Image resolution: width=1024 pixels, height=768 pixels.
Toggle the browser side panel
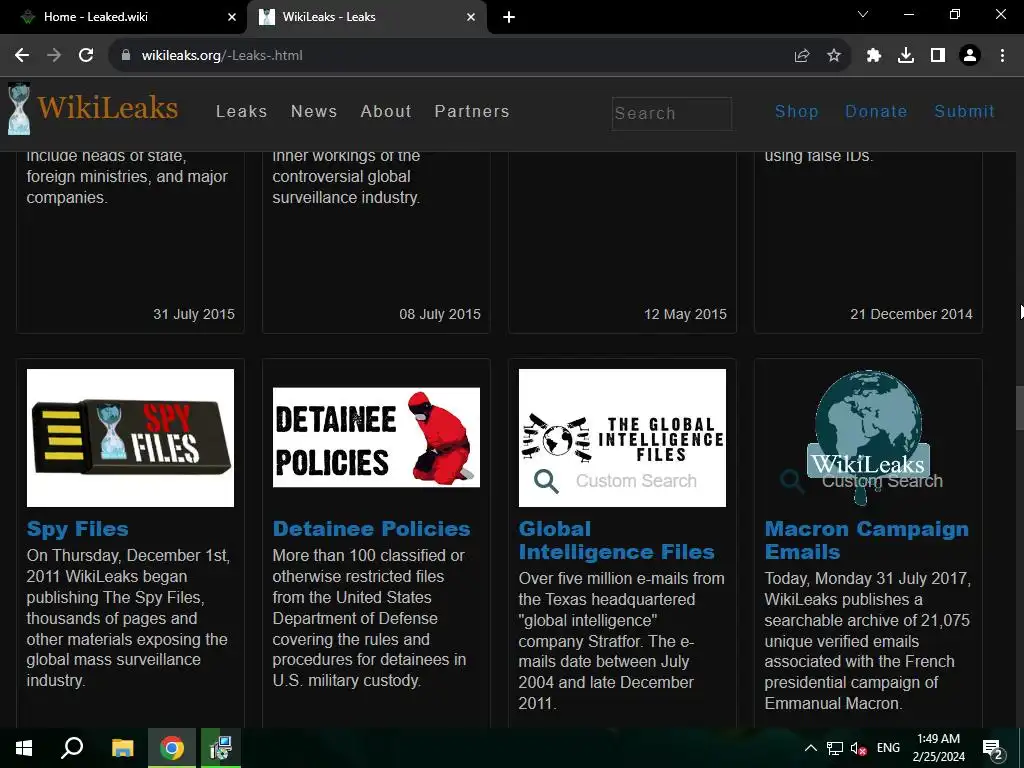point(938,56)
